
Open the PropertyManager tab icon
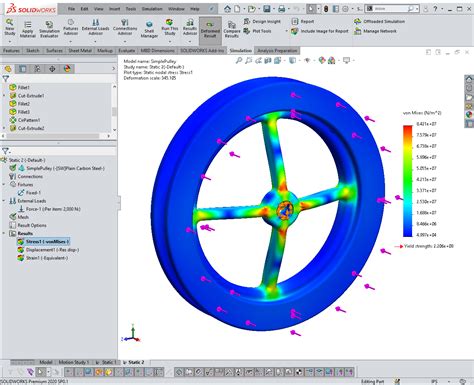23,69
